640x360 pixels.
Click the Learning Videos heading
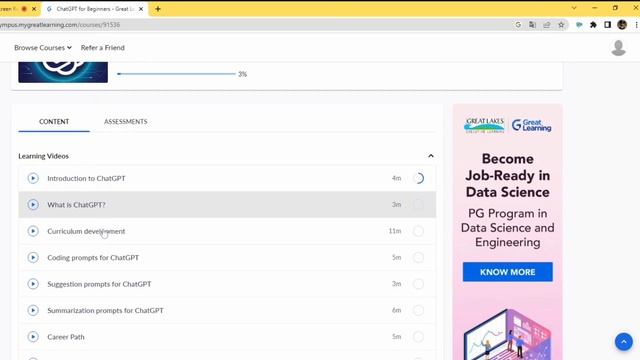click(43, 156)
